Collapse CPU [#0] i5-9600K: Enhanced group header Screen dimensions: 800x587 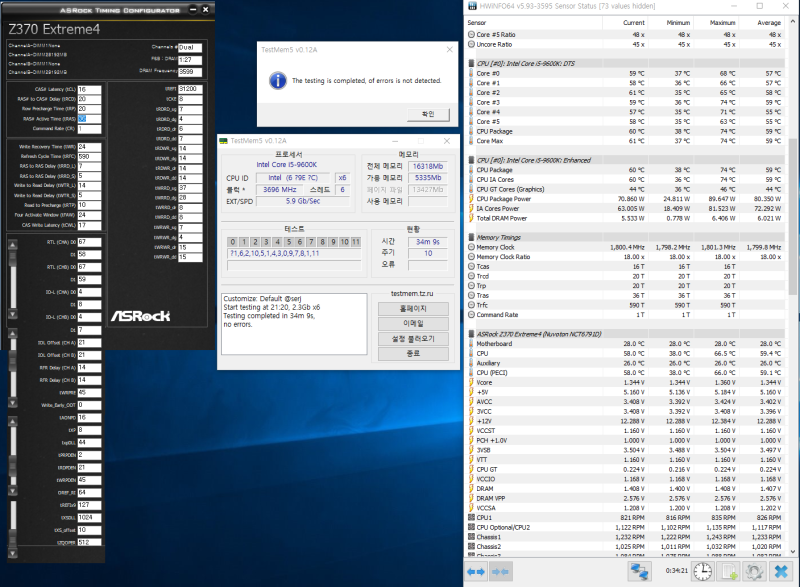pyautogui.click(x=471, y=160)
